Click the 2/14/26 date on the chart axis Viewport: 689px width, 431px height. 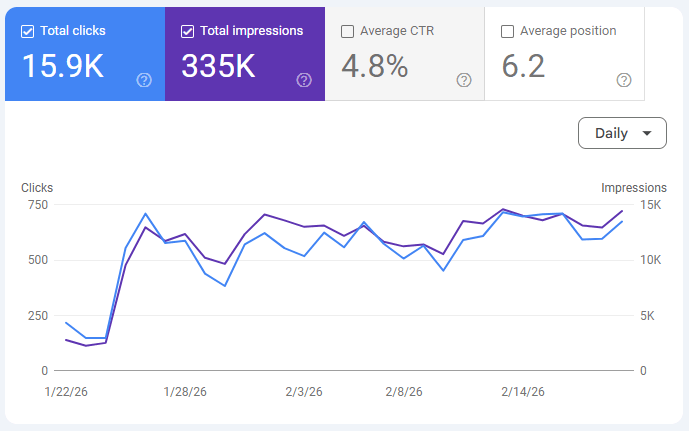click(x=523, y=392)
